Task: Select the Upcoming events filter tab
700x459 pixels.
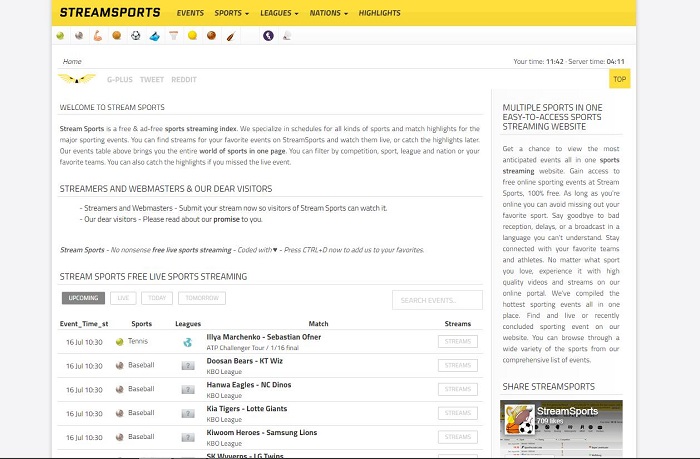Action: coord(83,298)
